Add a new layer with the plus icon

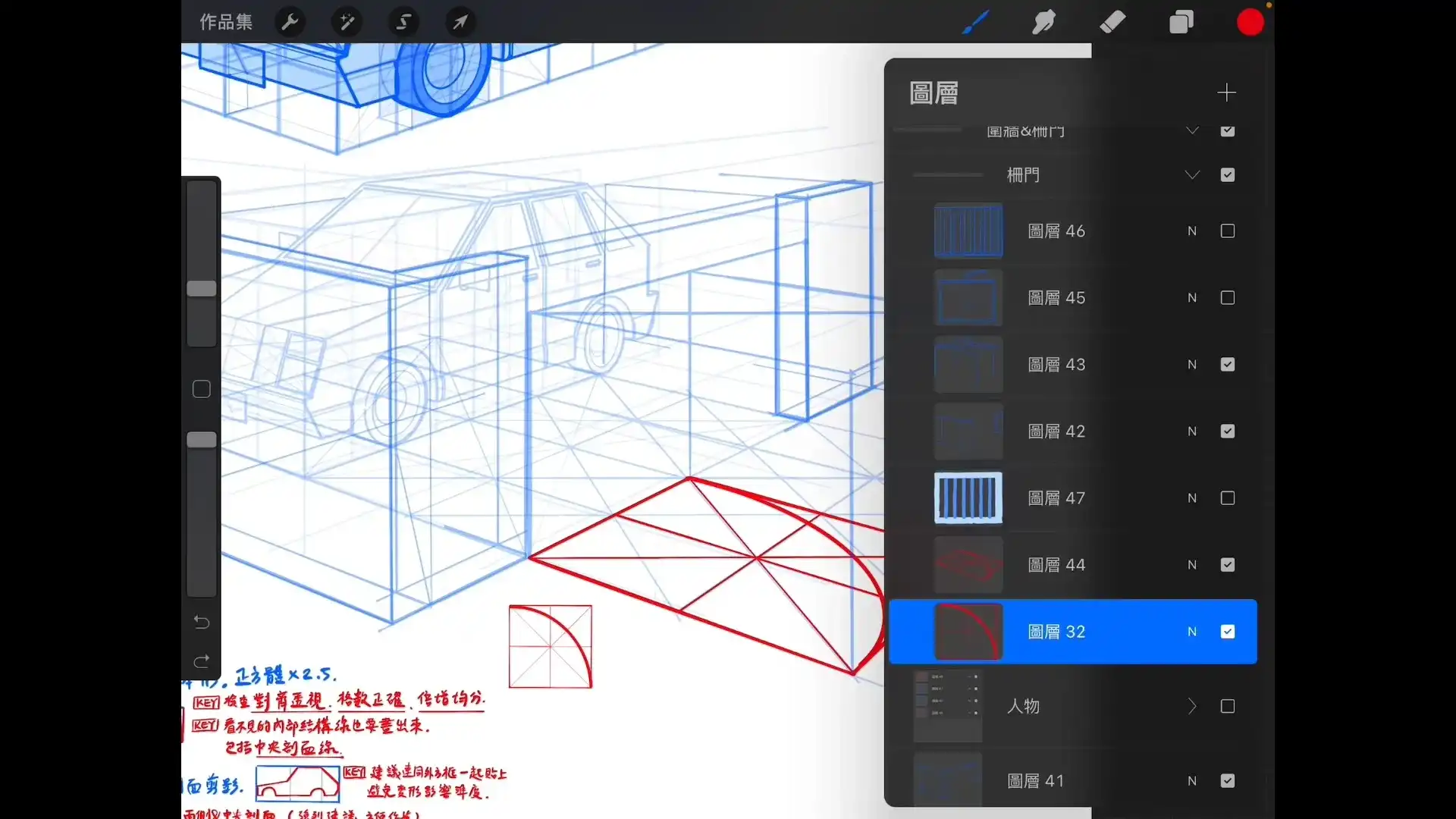point(1227,93)
